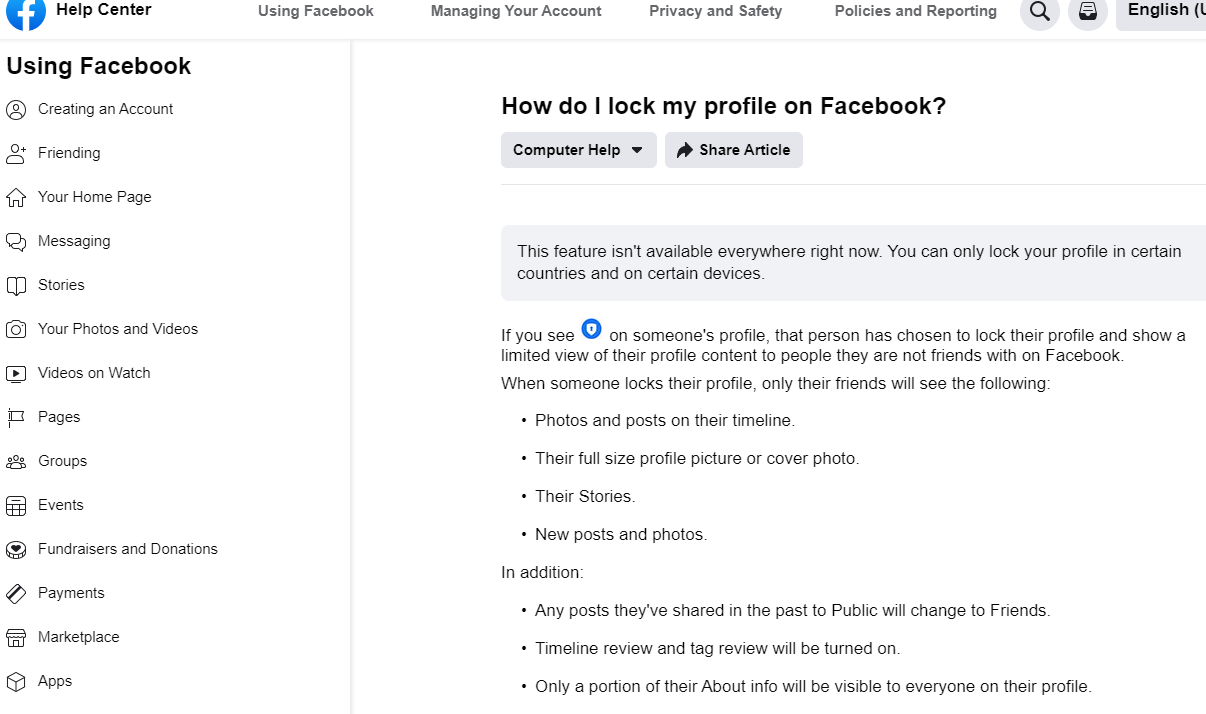Open the support inbox icon
The image size is (1206, 714).
[1088, 13]
